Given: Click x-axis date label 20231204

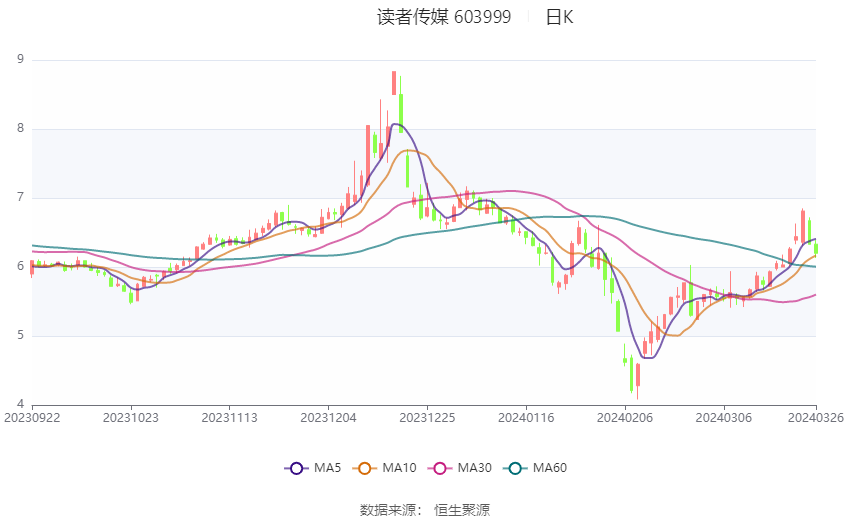Looking at the screenshot, I should [x=329, y=418].
